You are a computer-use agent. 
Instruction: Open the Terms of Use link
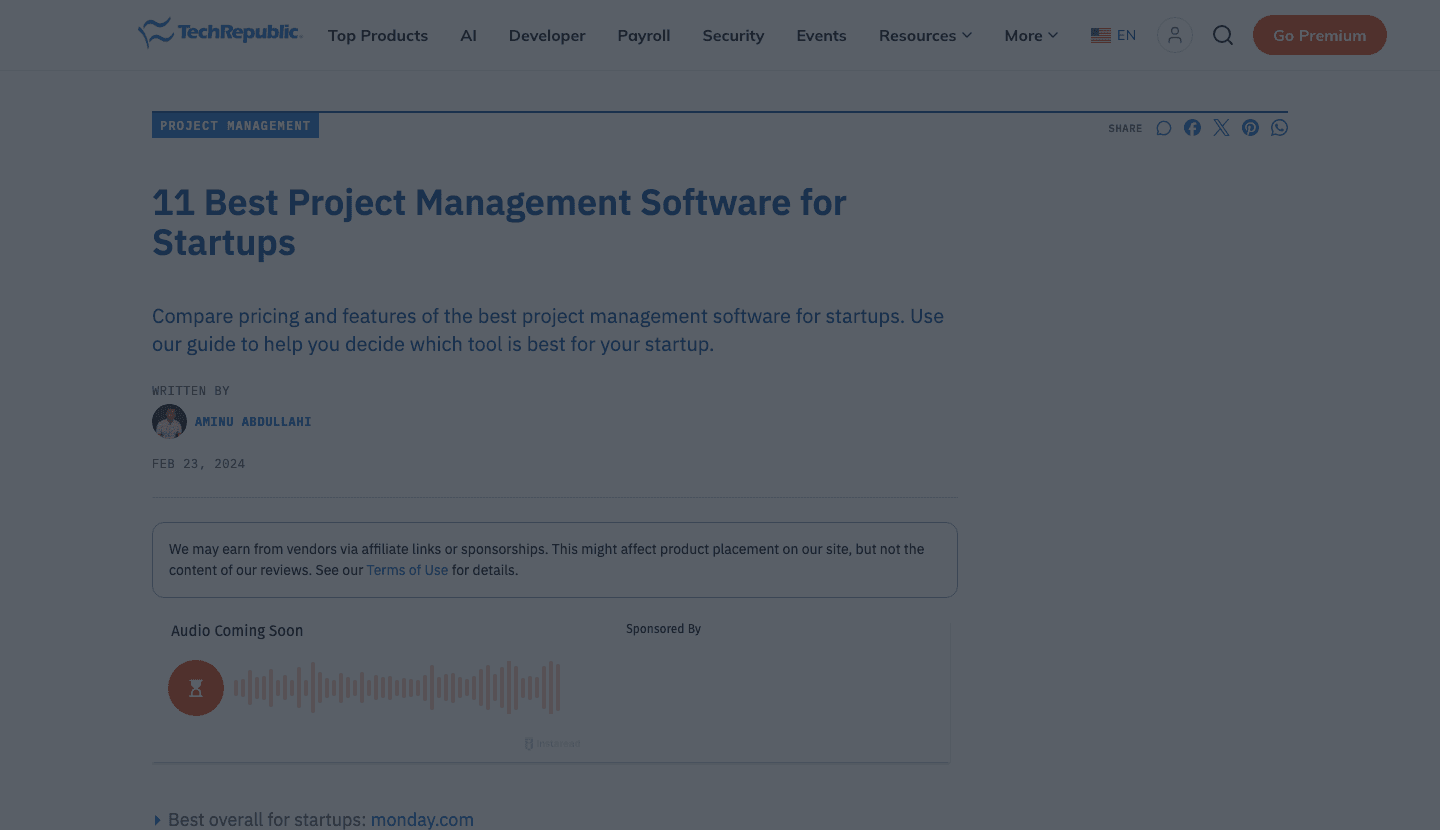(407, 570)
